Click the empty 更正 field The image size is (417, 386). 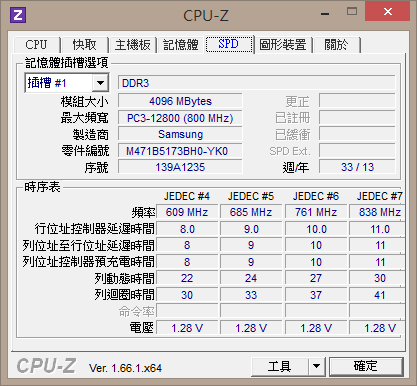coord(357,101)
